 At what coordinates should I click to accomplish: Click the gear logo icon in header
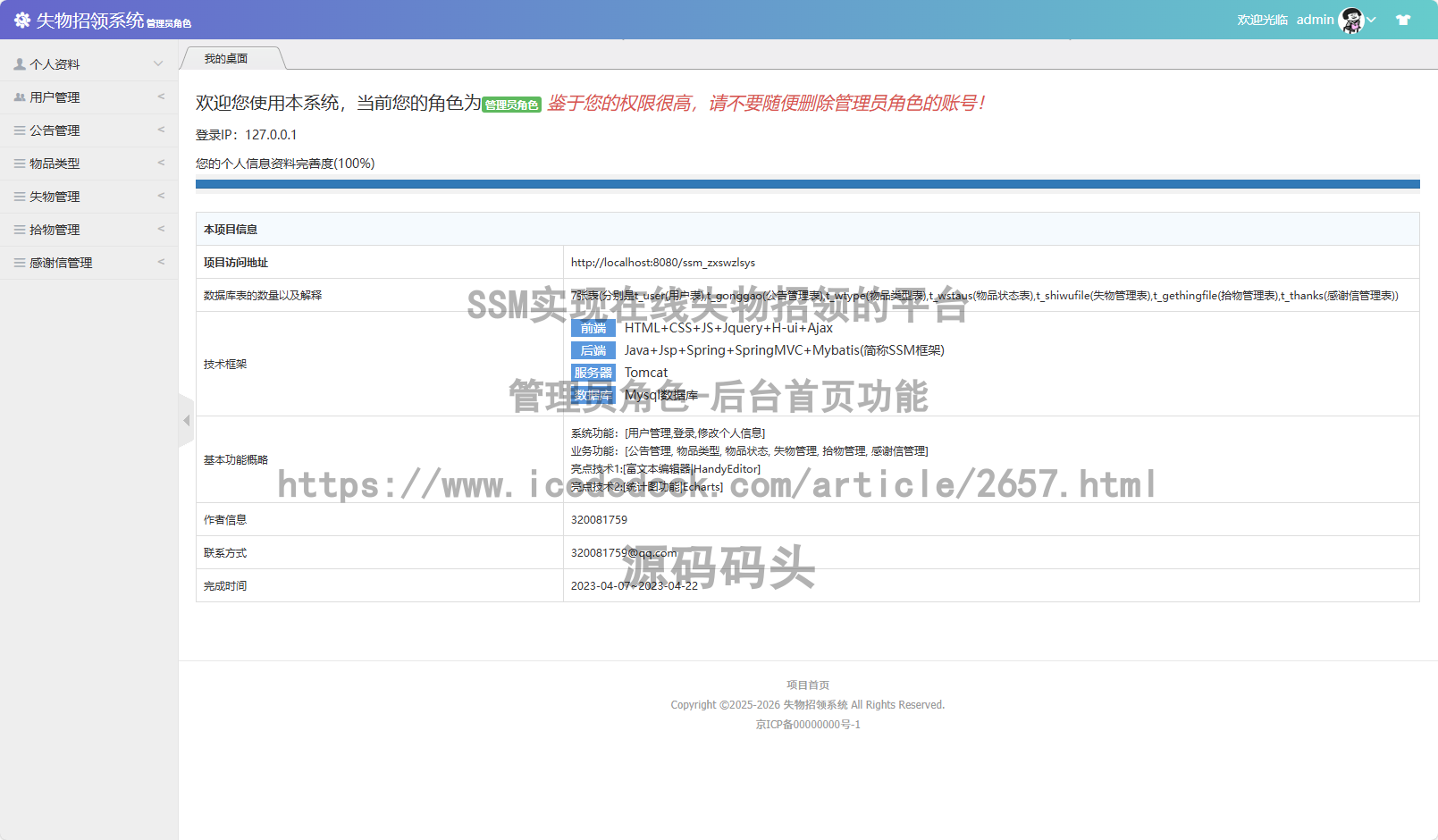pyautogui.click(x=22, y=20)
